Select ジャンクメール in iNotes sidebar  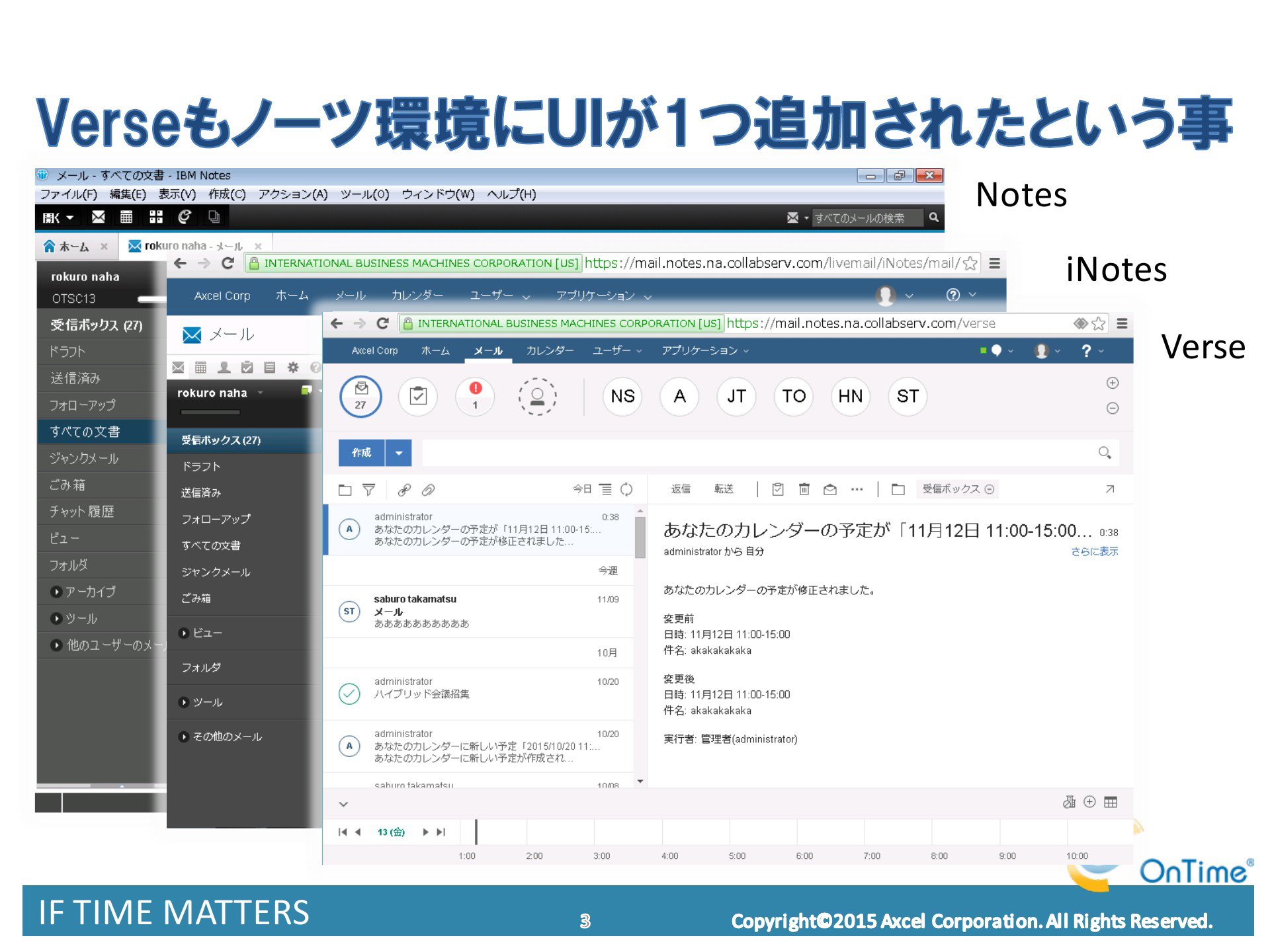coord(216,572)
